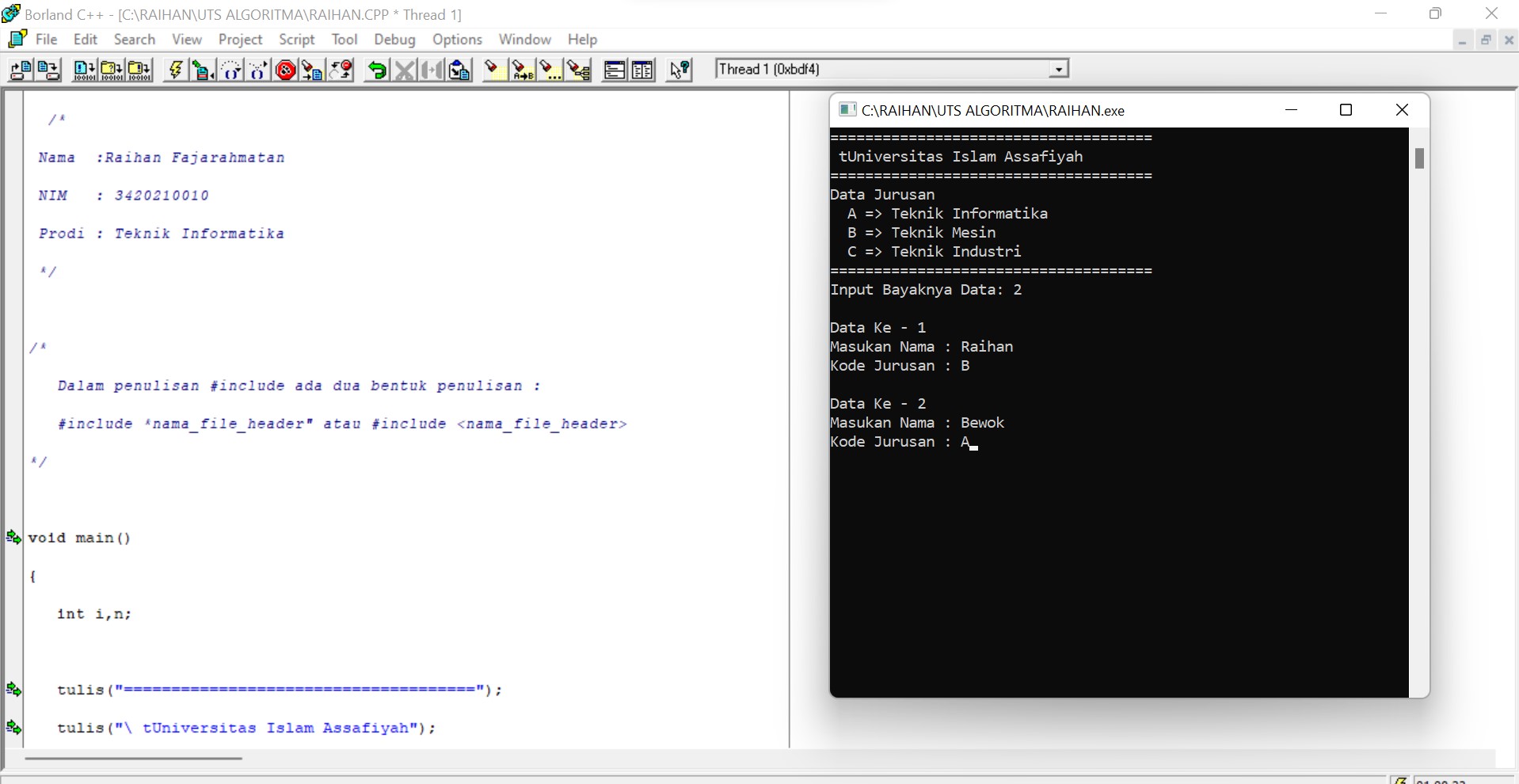Image resolution: width=1519 pixels, height=784 pixels.
Task: Click the Save file toolbar icon
Action: tap(48, 70)
